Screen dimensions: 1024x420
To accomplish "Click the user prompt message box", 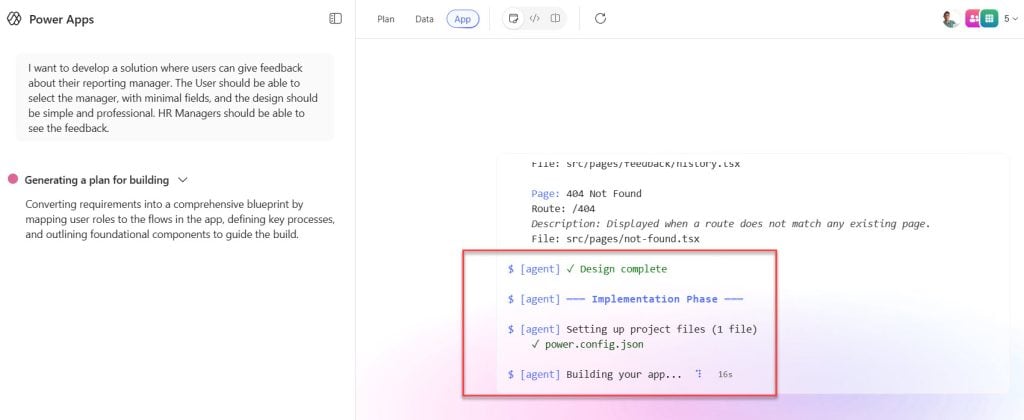I will pyautogui.click(x=174, y=97).
